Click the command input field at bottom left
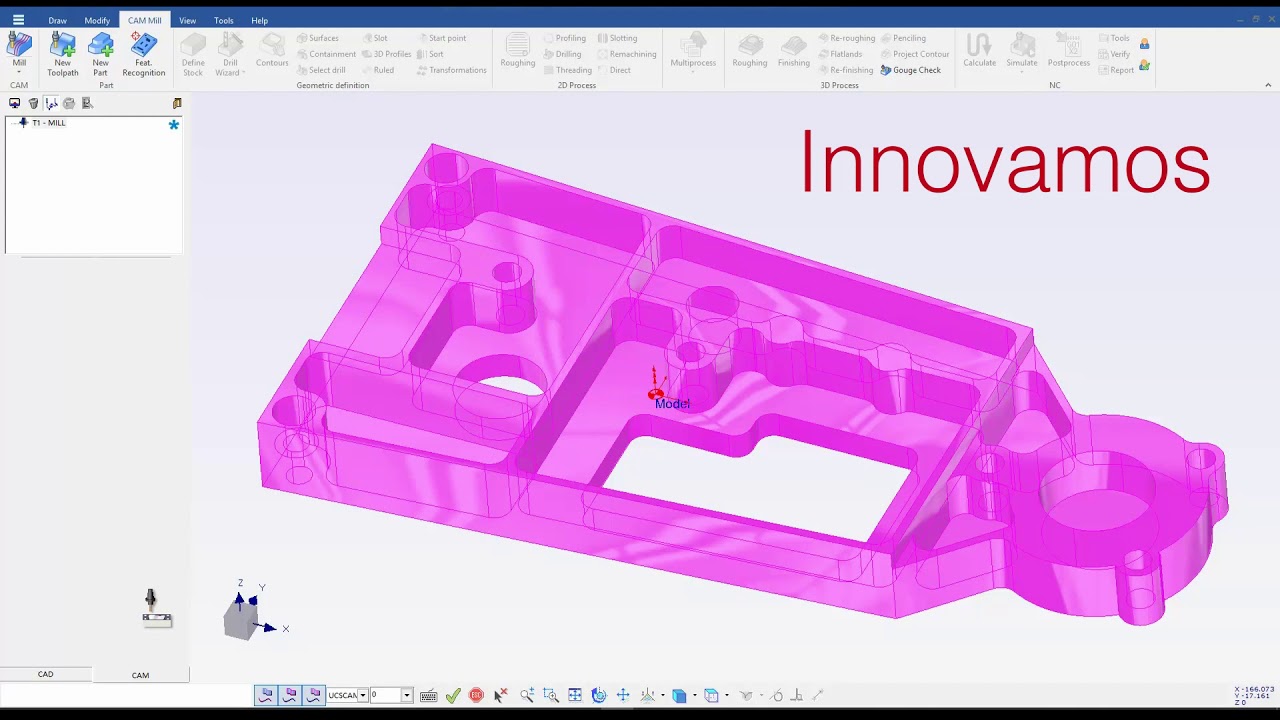Viewport: 1280px width, 720px height. pos(126,695)
